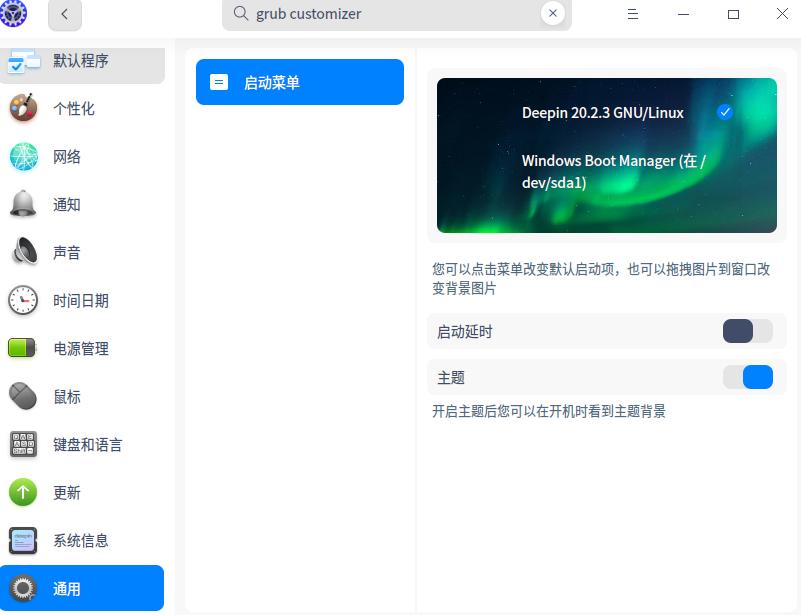
Task: Click the 通用 gear icon
Action: pyautogui.click(x=23, y=588)
